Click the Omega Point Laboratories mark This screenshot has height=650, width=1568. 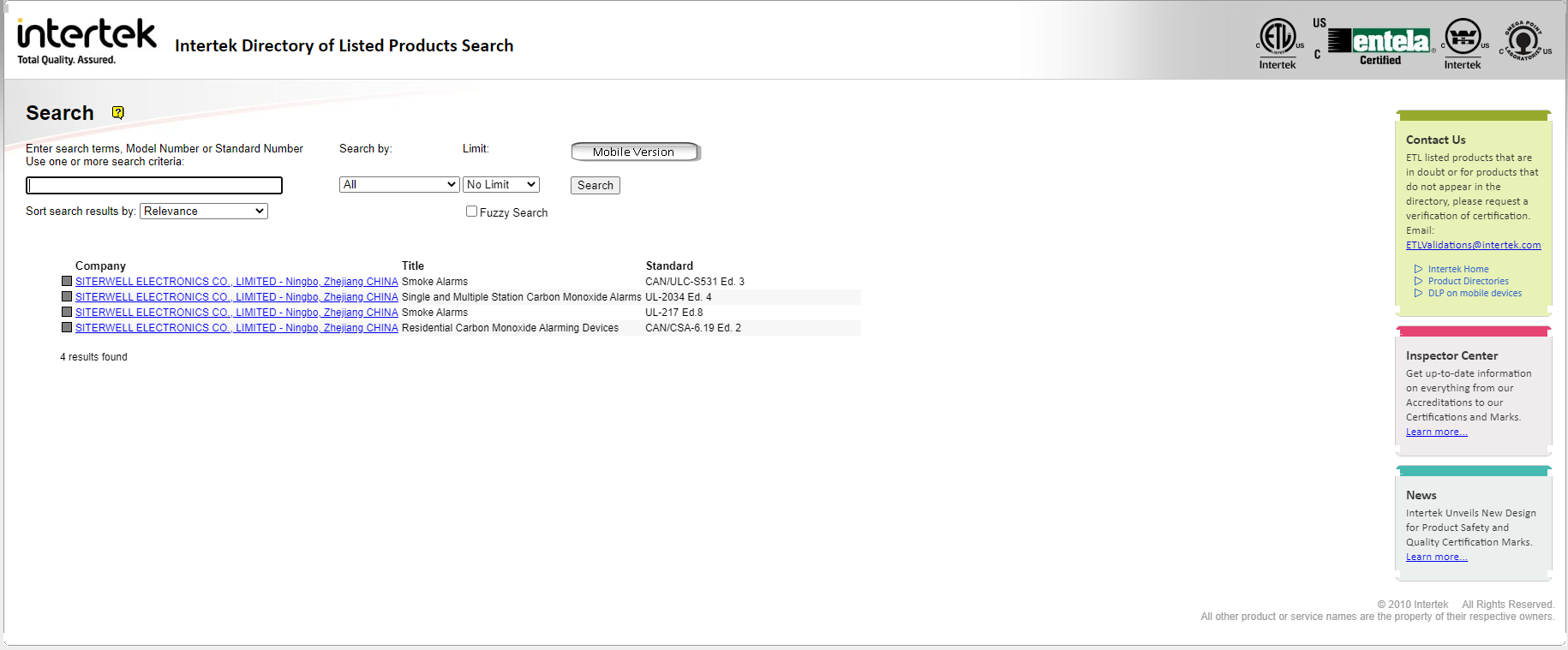pyautogui.click(x=1524, y=40)
